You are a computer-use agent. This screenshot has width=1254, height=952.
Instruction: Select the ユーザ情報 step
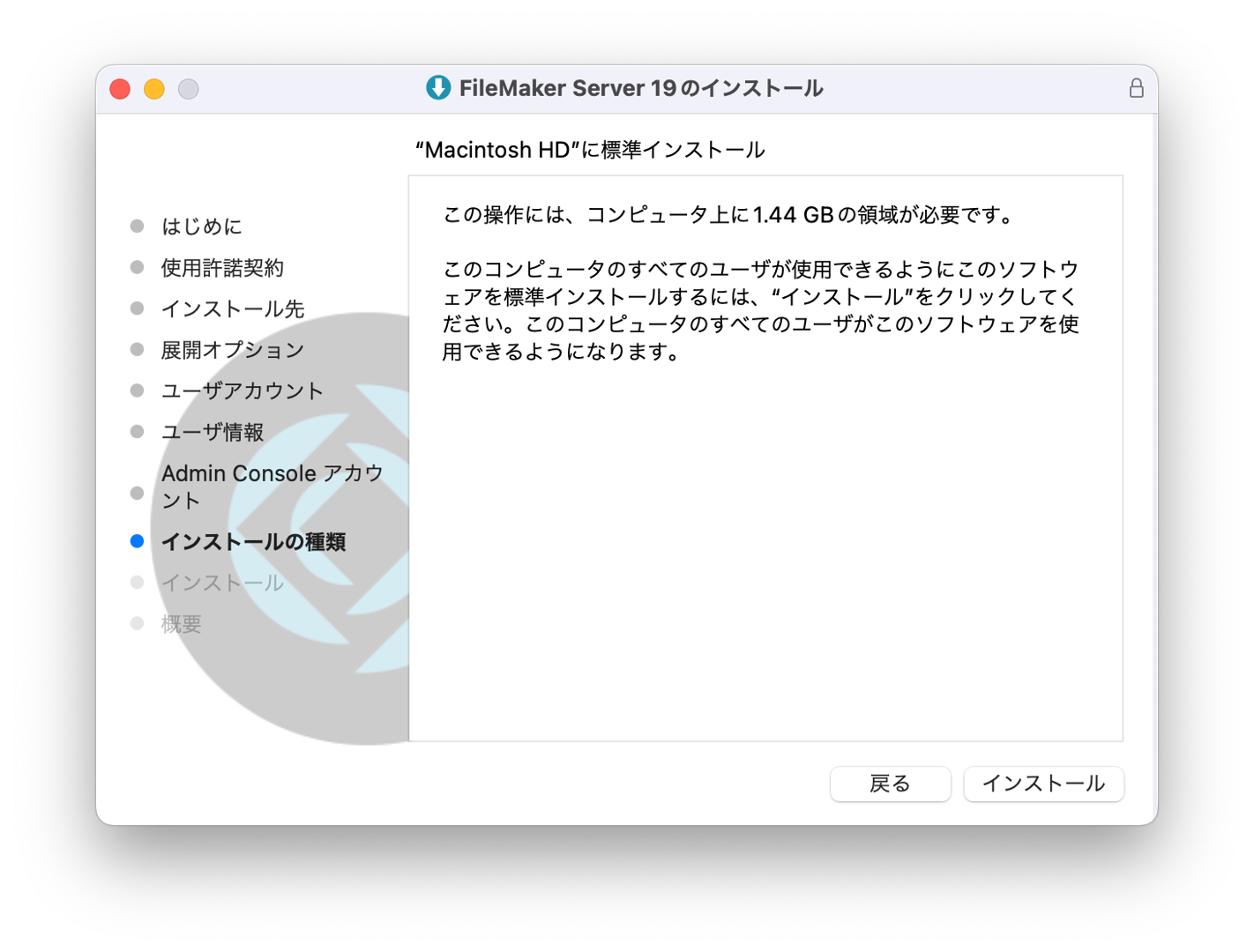pyautogui.click(x=213, y=432)
